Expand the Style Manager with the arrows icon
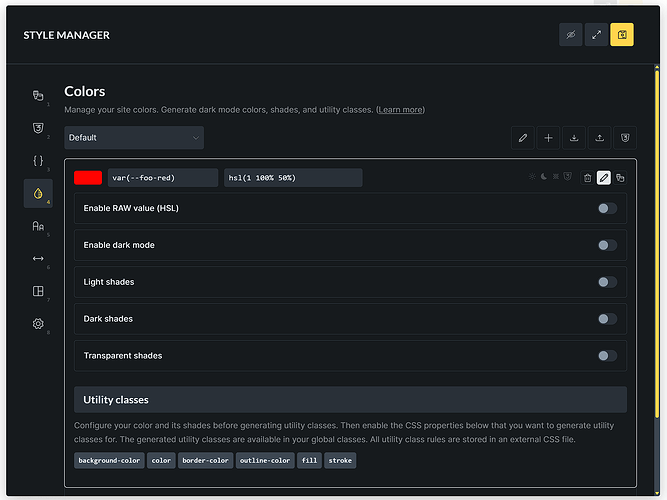This screenshot has height=500, width=667. click(x=597, y=35)
